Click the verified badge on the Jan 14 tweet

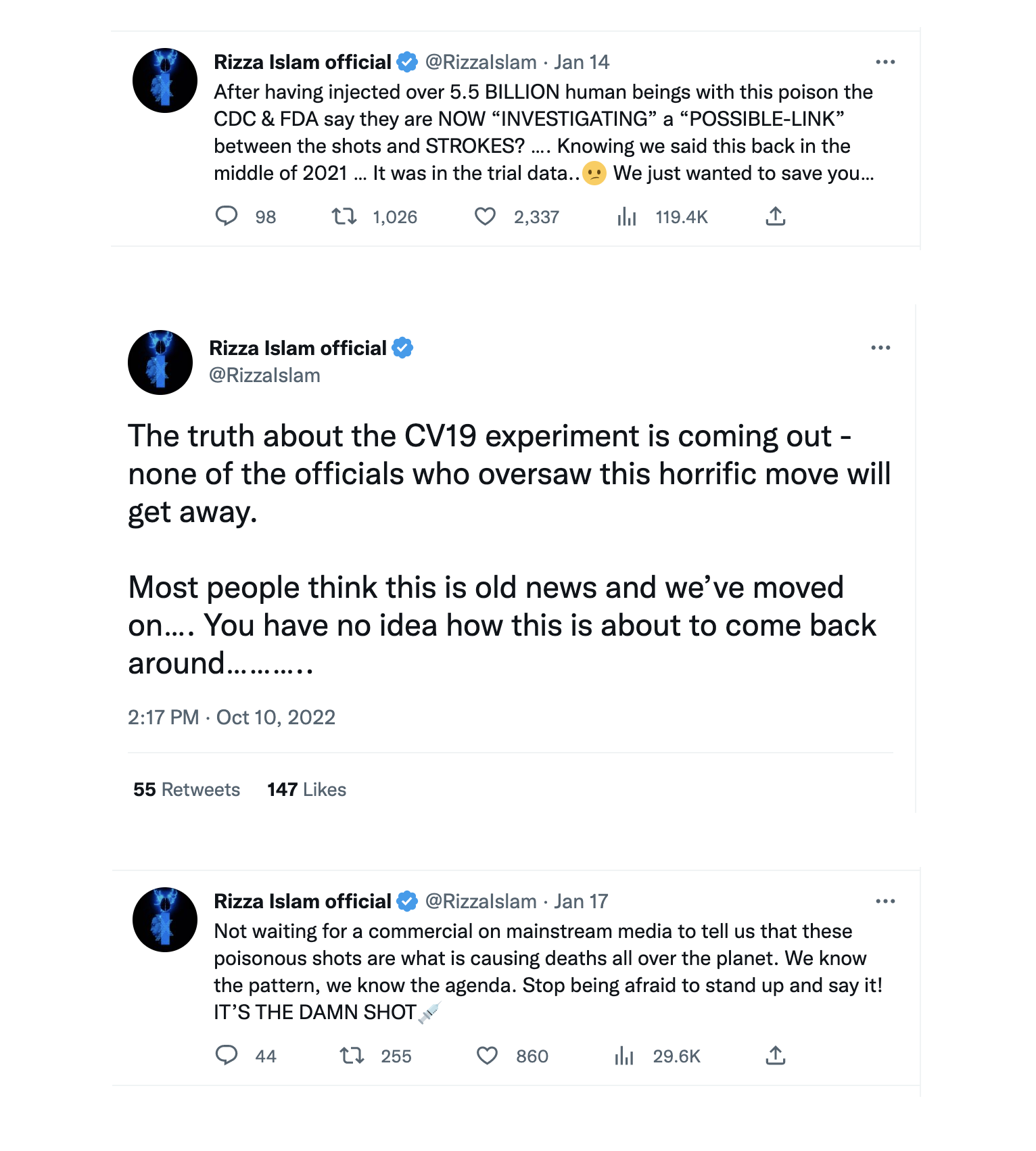406,62
